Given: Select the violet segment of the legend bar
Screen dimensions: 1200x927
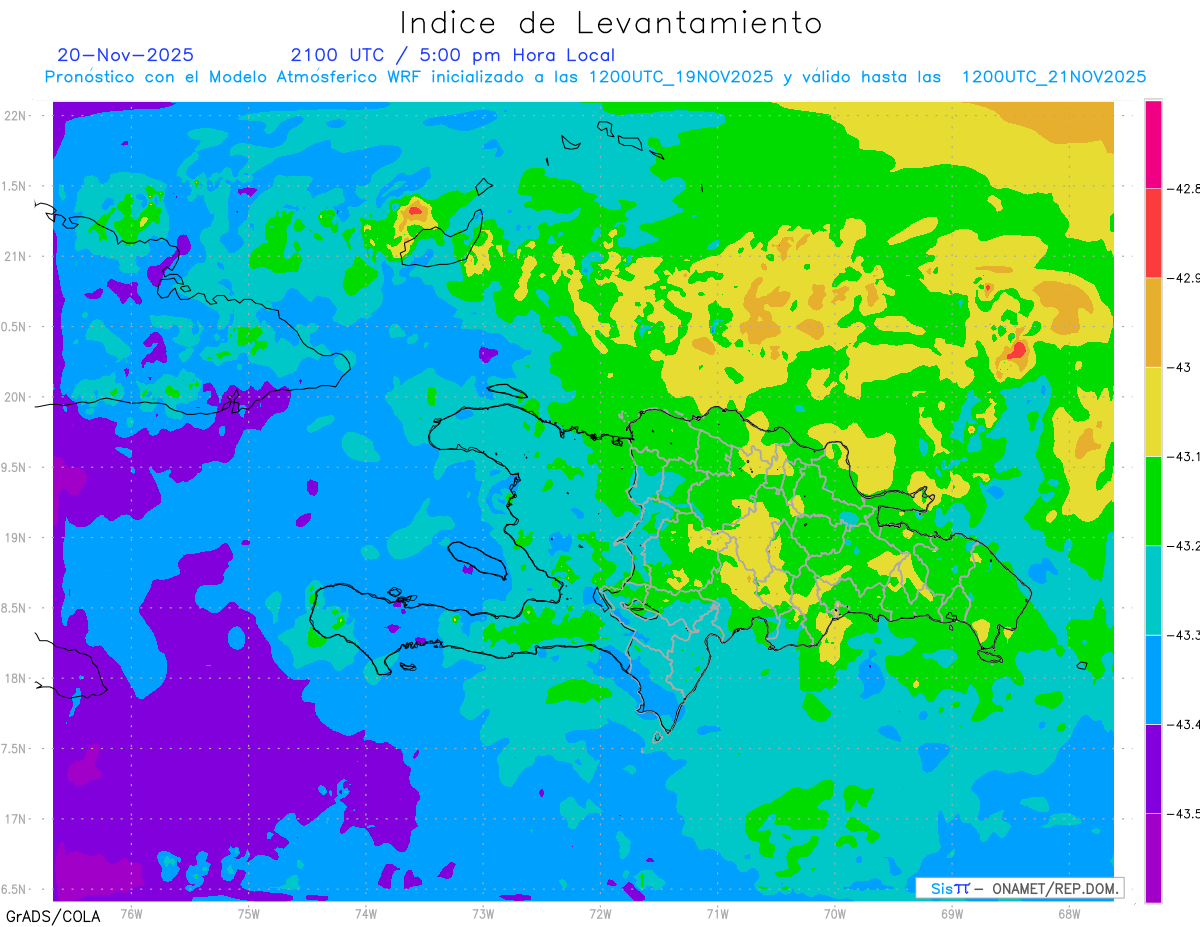Looking at the screenshot, I should click(1153, 768).
